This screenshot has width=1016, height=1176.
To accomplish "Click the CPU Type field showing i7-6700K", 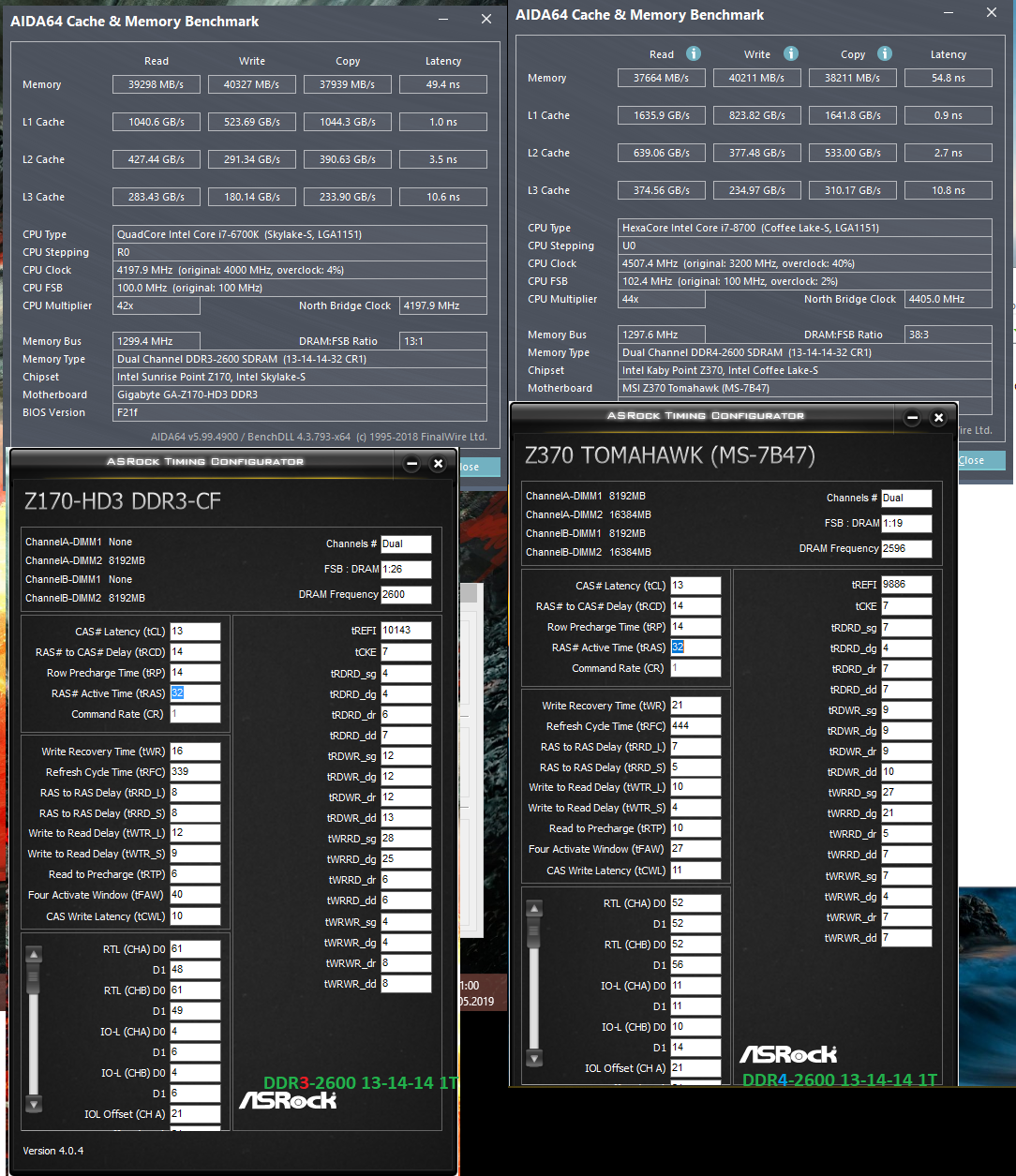I will (x=300, y=234).
